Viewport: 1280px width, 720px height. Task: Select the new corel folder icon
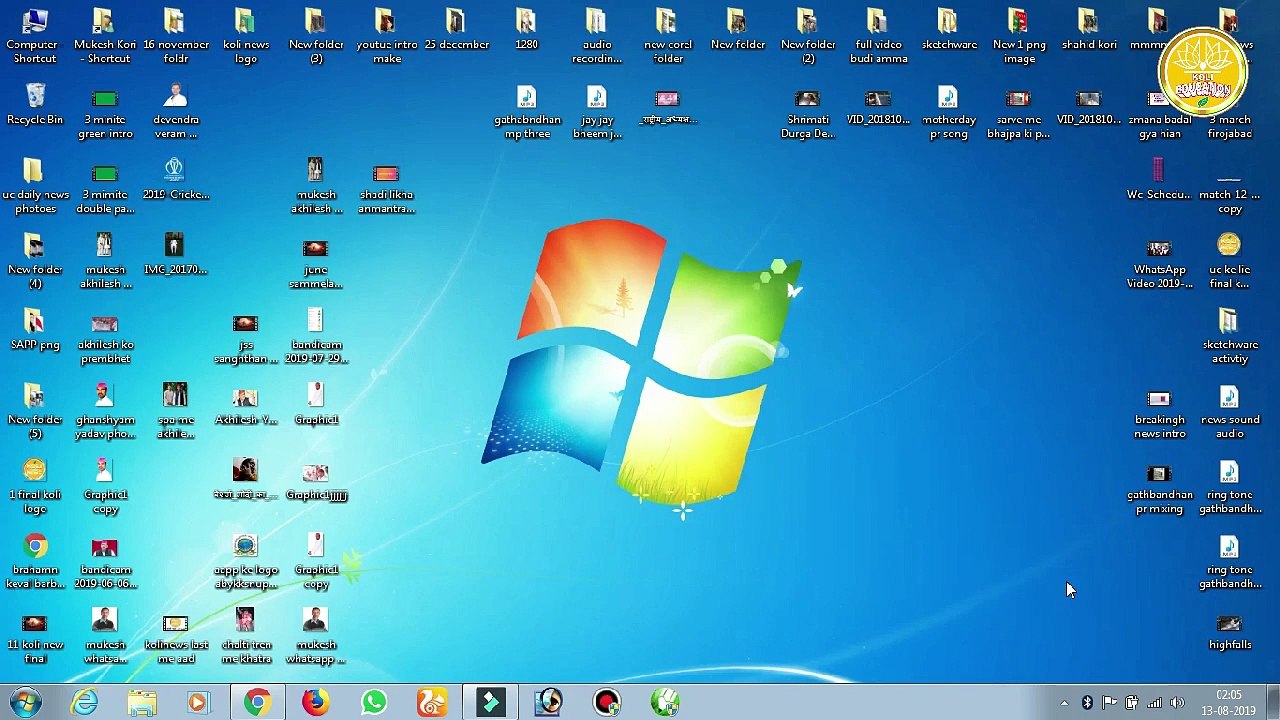tap(668, 37)
